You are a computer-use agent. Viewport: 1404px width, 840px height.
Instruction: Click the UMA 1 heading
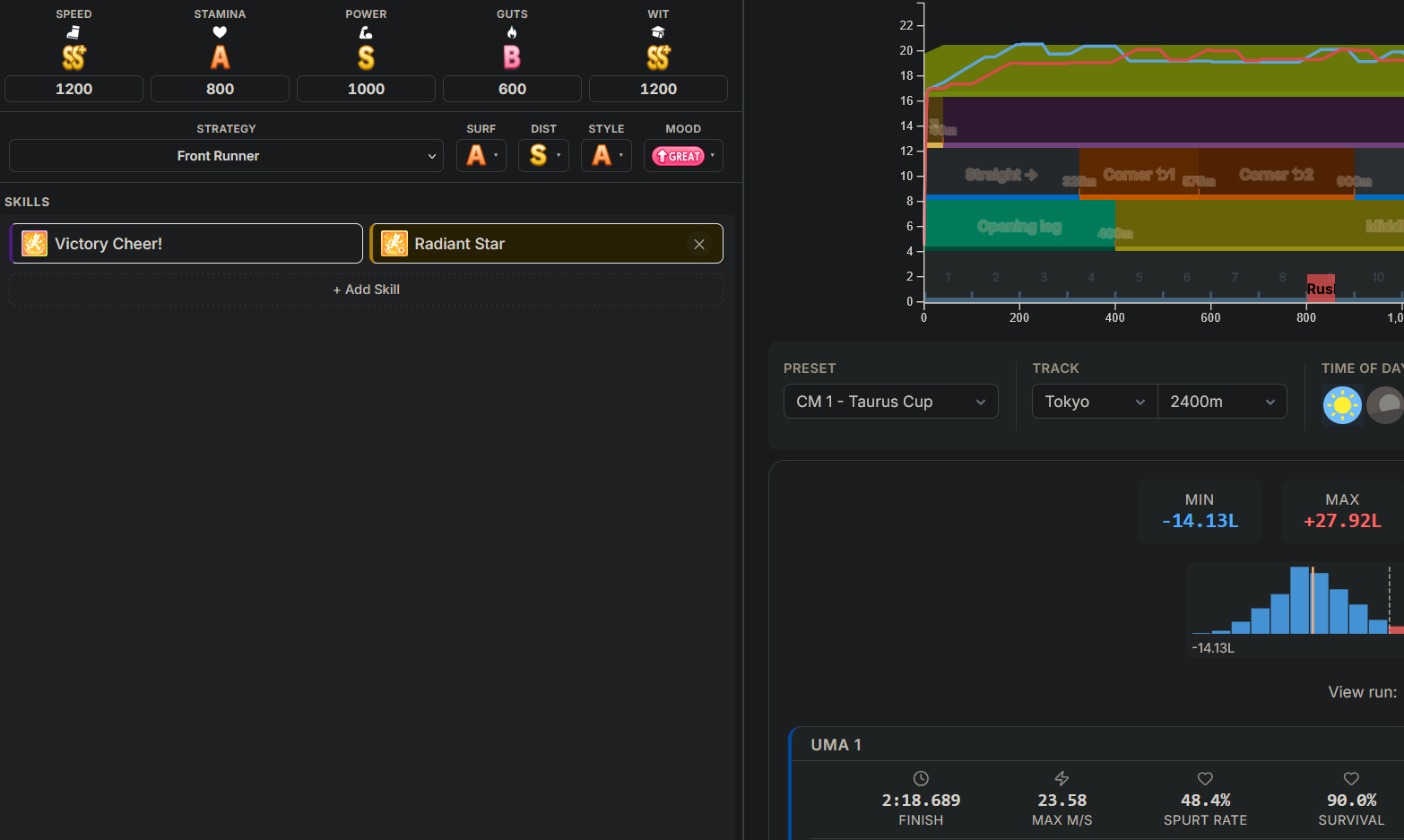coord(836,745)
